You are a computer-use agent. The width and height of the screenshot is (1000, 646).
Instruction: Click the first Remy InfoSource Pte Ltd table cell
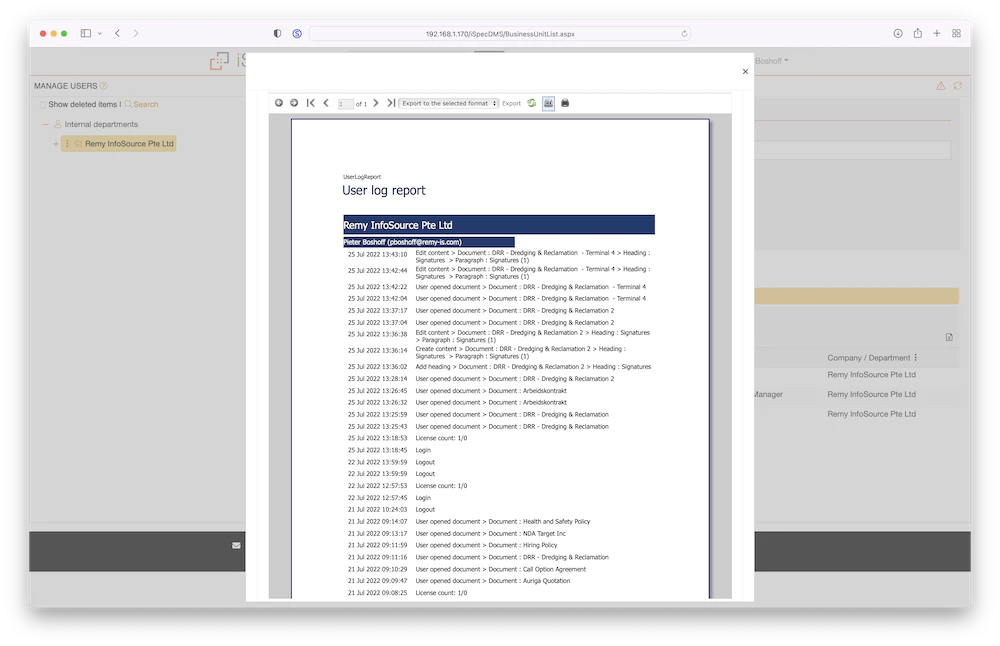[x=871, y=375]
